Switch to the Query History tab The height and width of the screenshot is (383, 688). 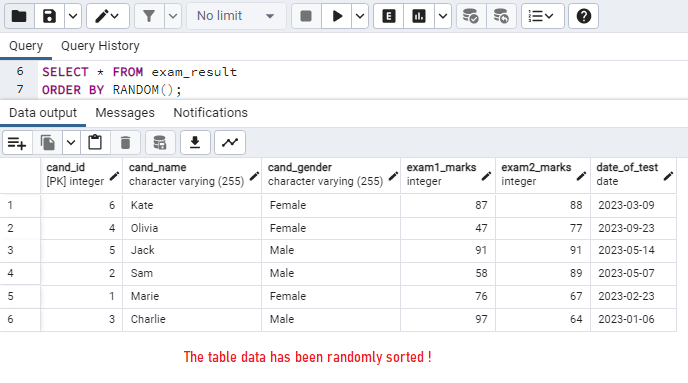[x=100, y=46]
